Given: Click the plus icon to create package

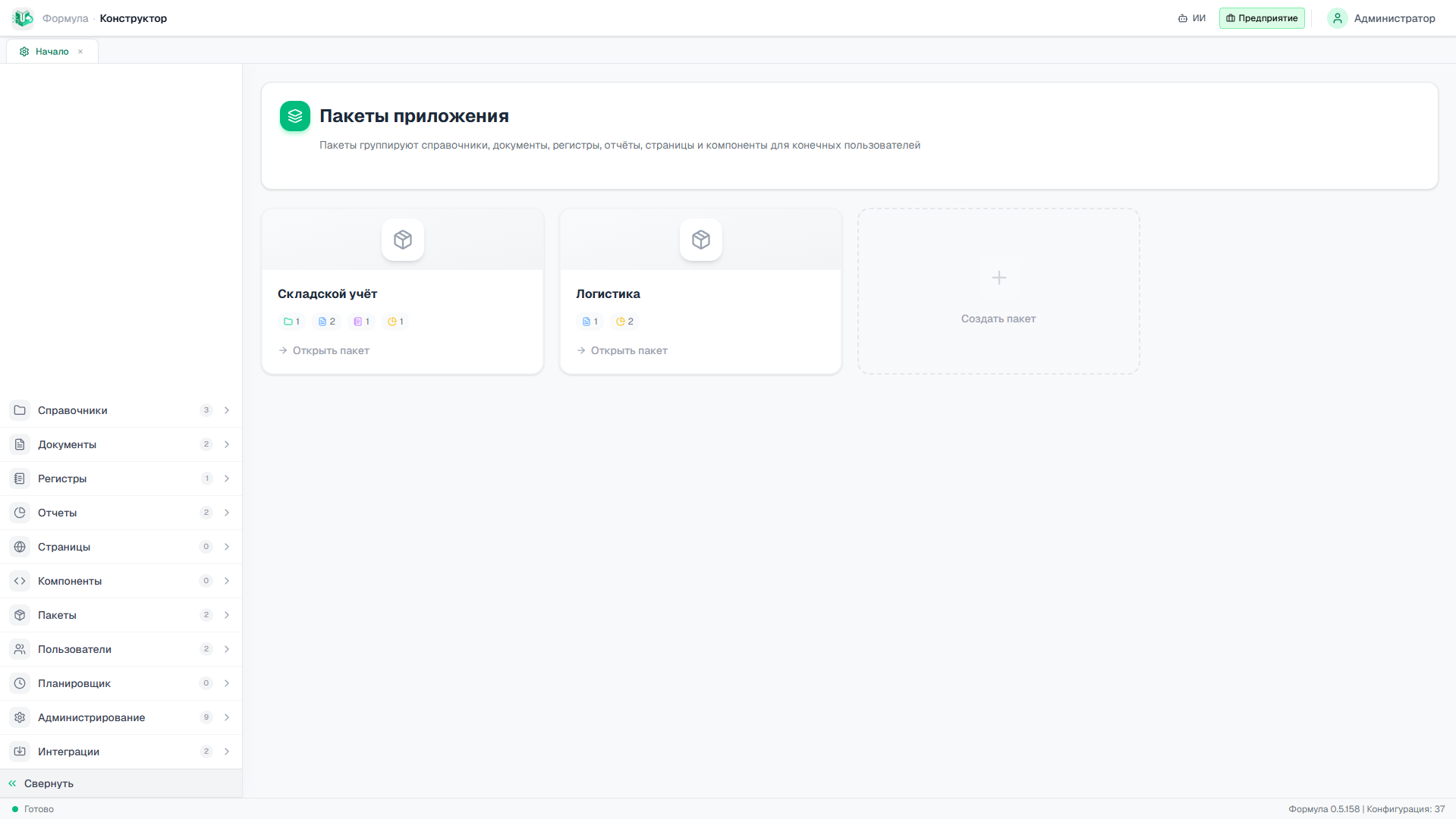Looking at the screenshot, I should pos(999,278).
